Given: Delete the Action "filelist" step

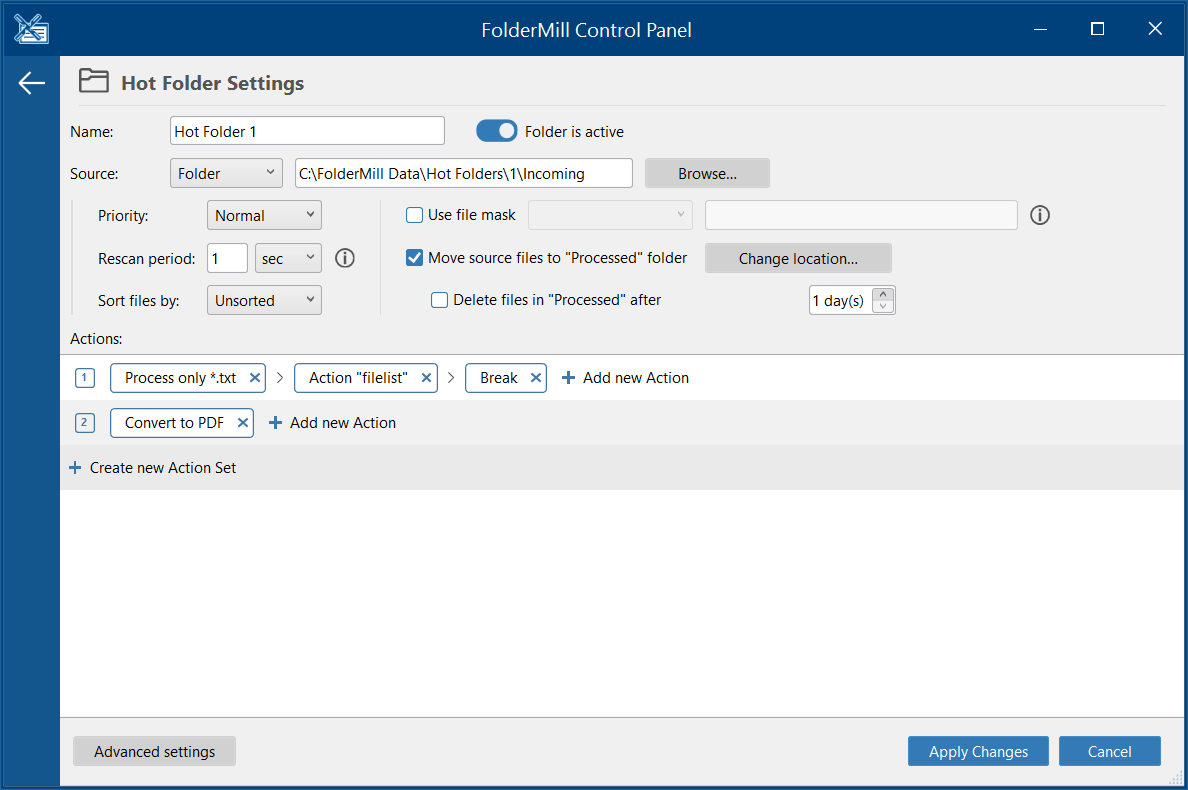Looking at the screenshot, I should 426,377.
